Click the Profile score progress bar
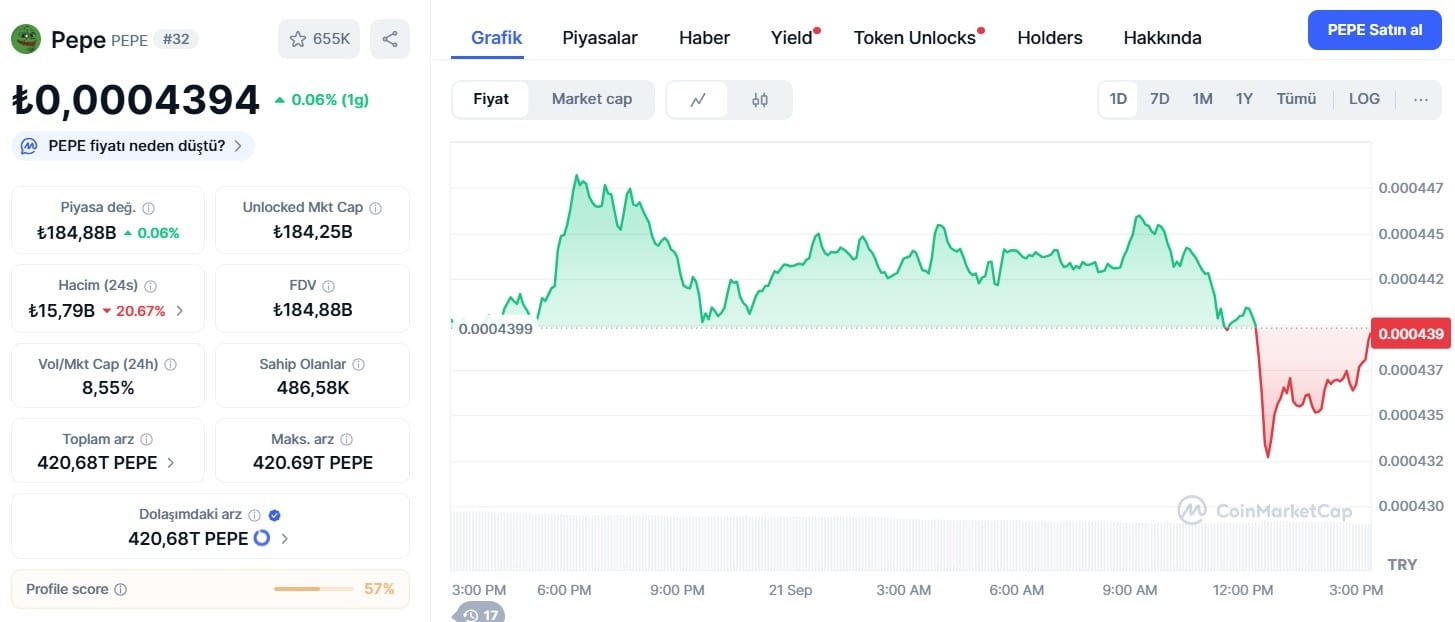Image resolution: width=1455 pixels, height=622 pixels. (313, 589)
